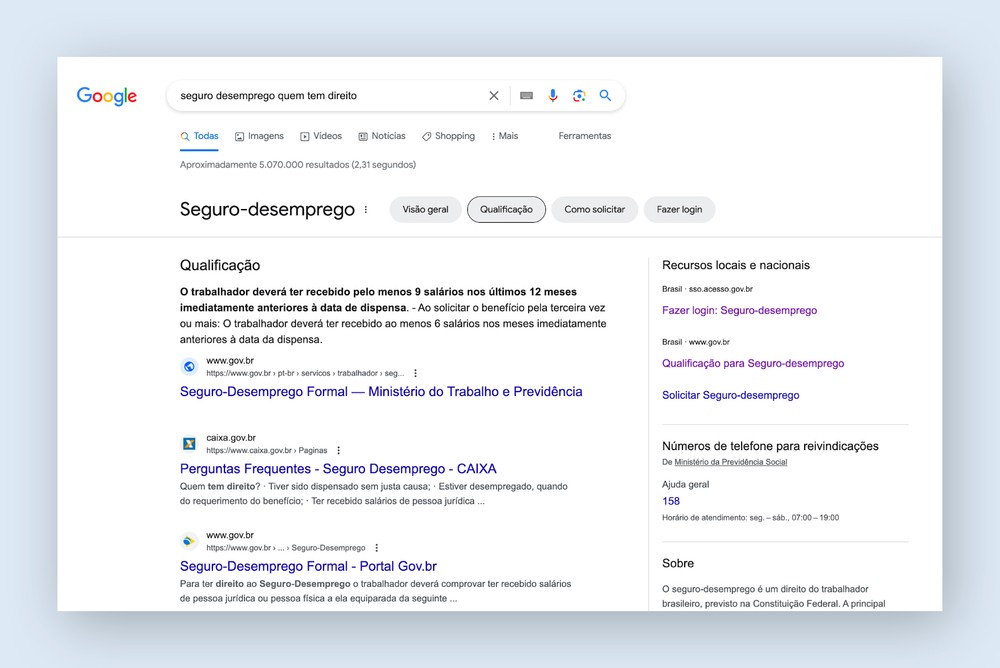This screenshot has width=1000, height=668.
Task: Expand the Mais search filters menu
Action: [x=504, y=136]
